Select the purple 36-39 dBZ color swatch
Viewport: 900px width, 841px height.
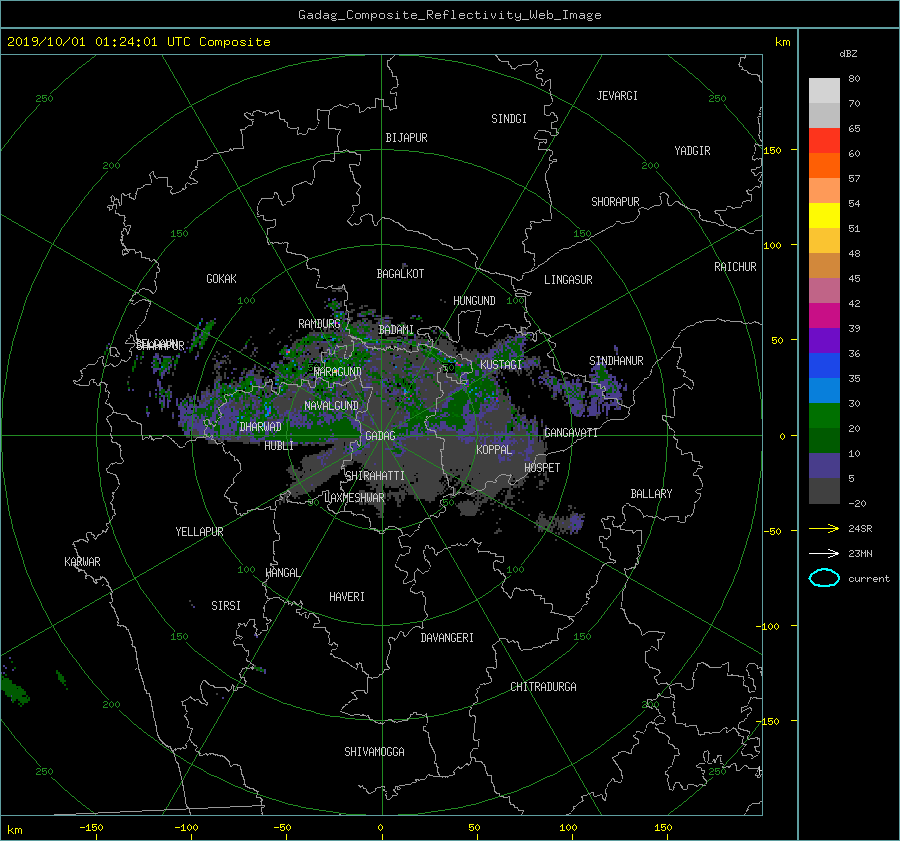824,340
